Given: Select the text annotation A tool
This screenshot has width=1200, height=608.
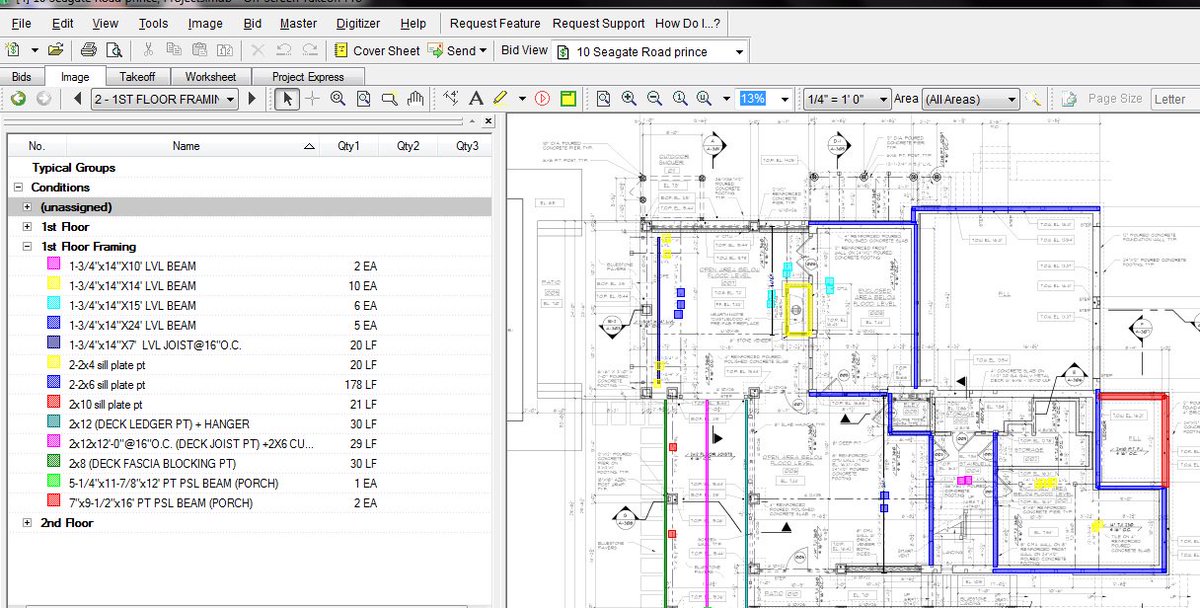Looking at the screenshot, I should 476,99.
